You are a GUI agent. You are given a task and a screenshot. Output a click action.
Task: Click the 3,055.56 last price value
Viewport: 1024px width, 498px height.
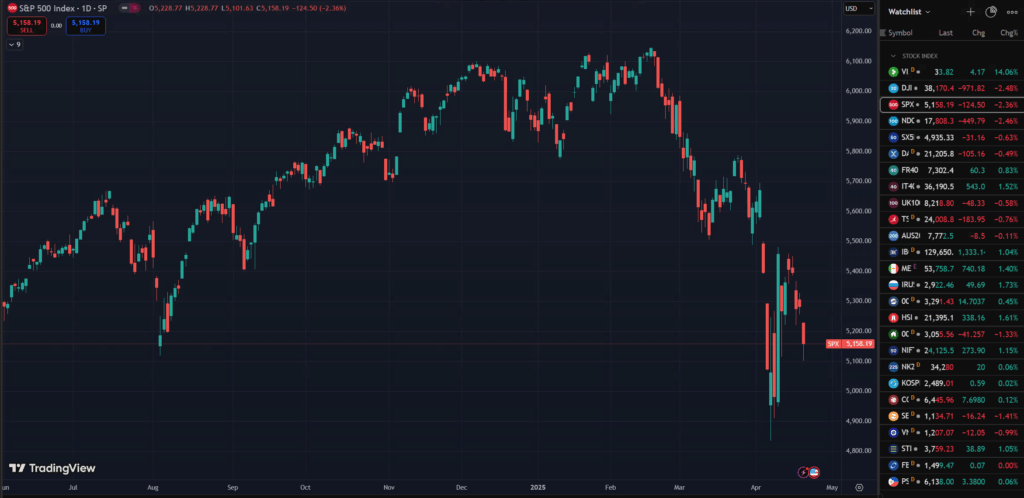(939, 334)
